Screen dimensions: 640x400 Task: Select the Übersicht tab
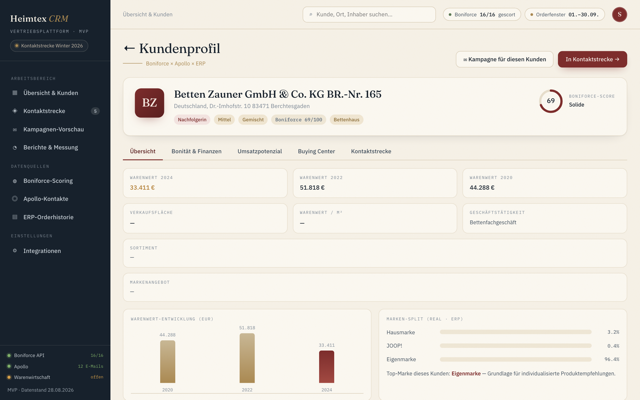tap(142, 151)
